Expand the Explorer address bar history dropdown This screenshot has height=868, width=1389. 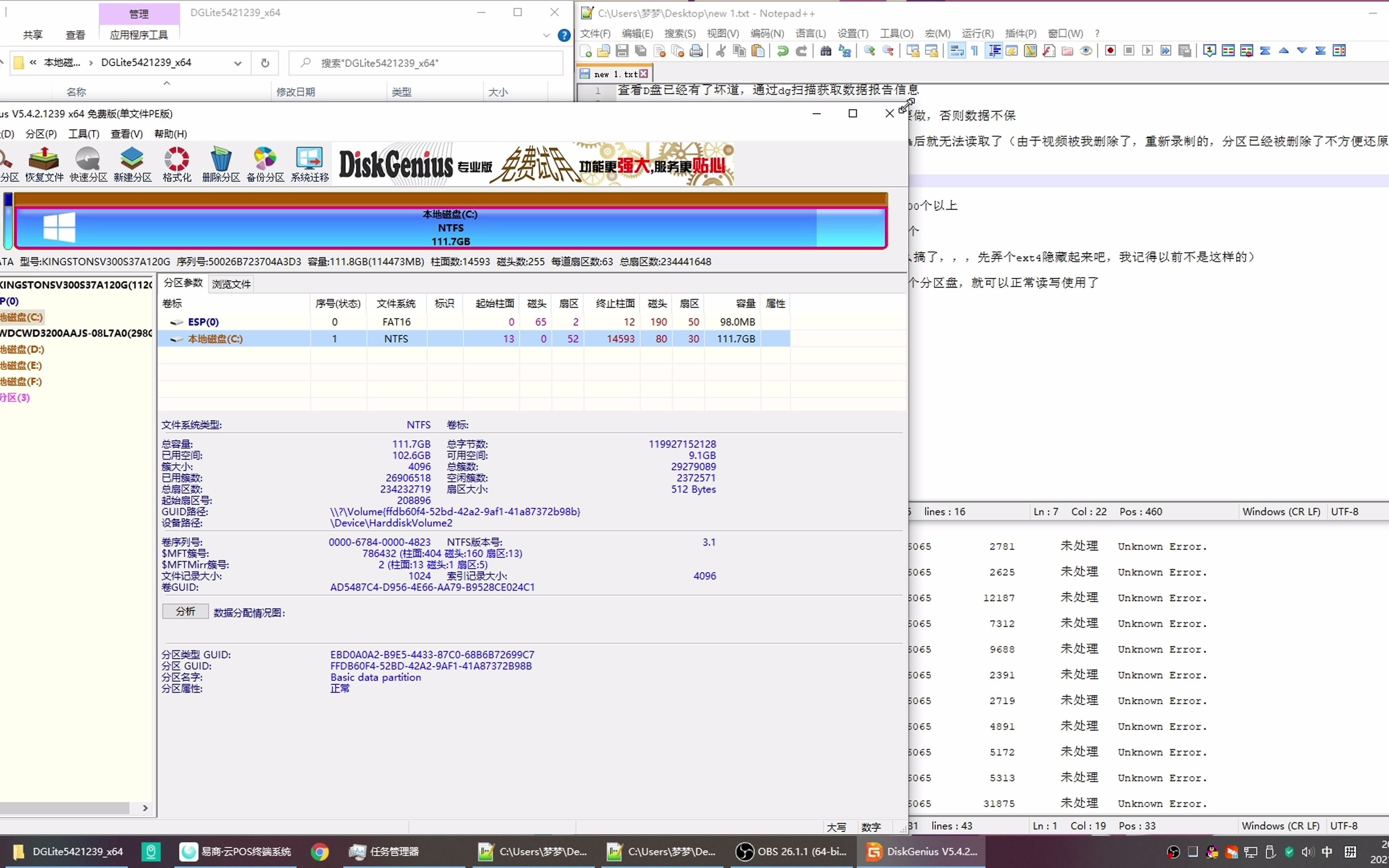[238, 63]
